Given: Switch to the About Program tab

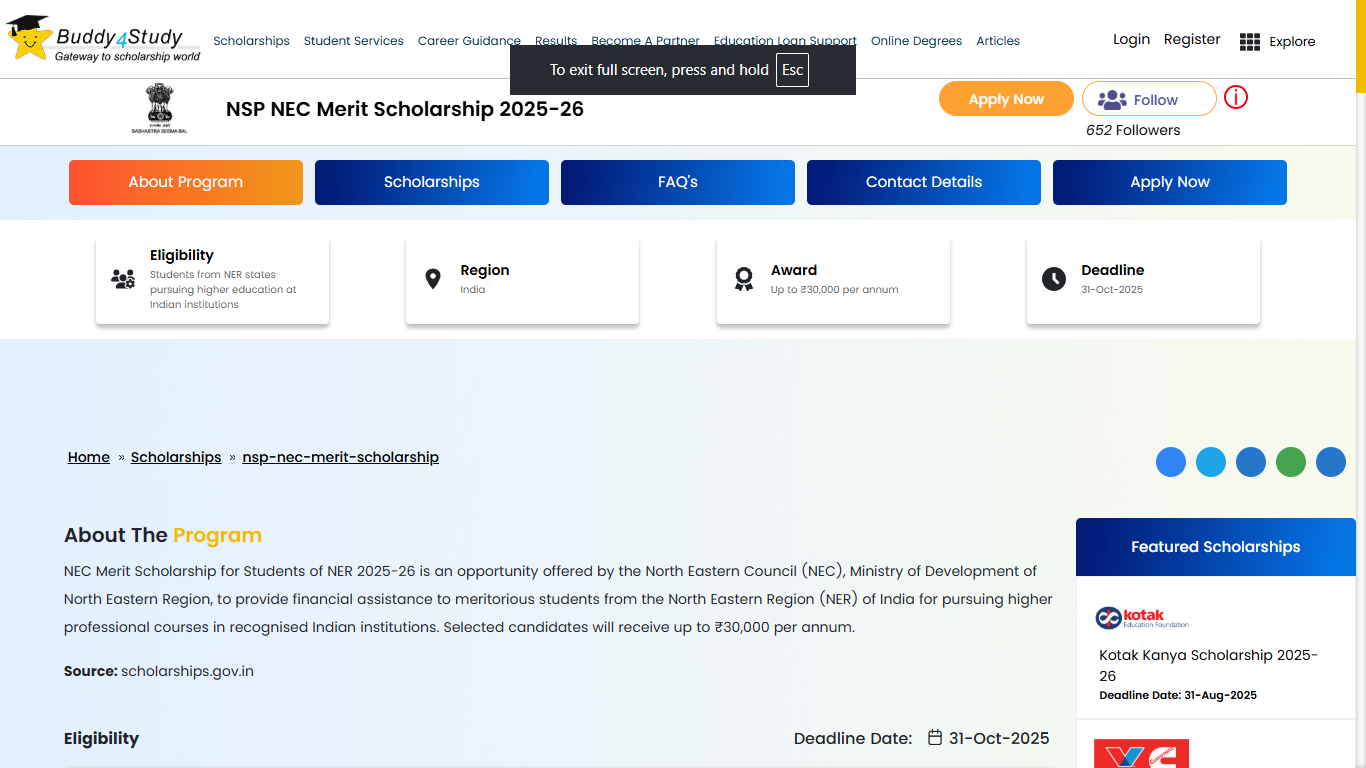Looking at the screenshot, I should coord(186,182).
